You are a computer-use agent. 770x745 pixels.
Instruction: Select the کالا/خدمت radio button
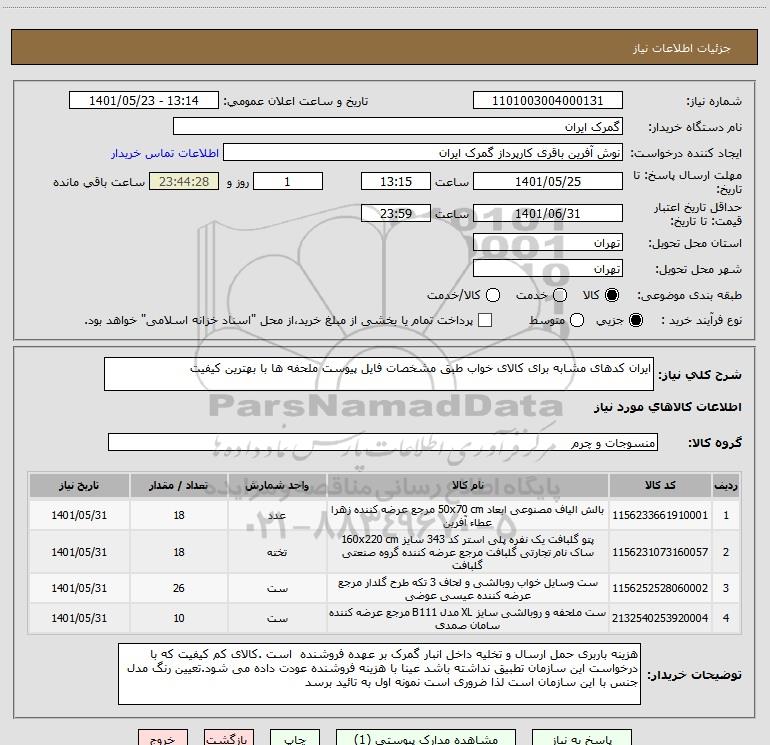pos(493,295)
